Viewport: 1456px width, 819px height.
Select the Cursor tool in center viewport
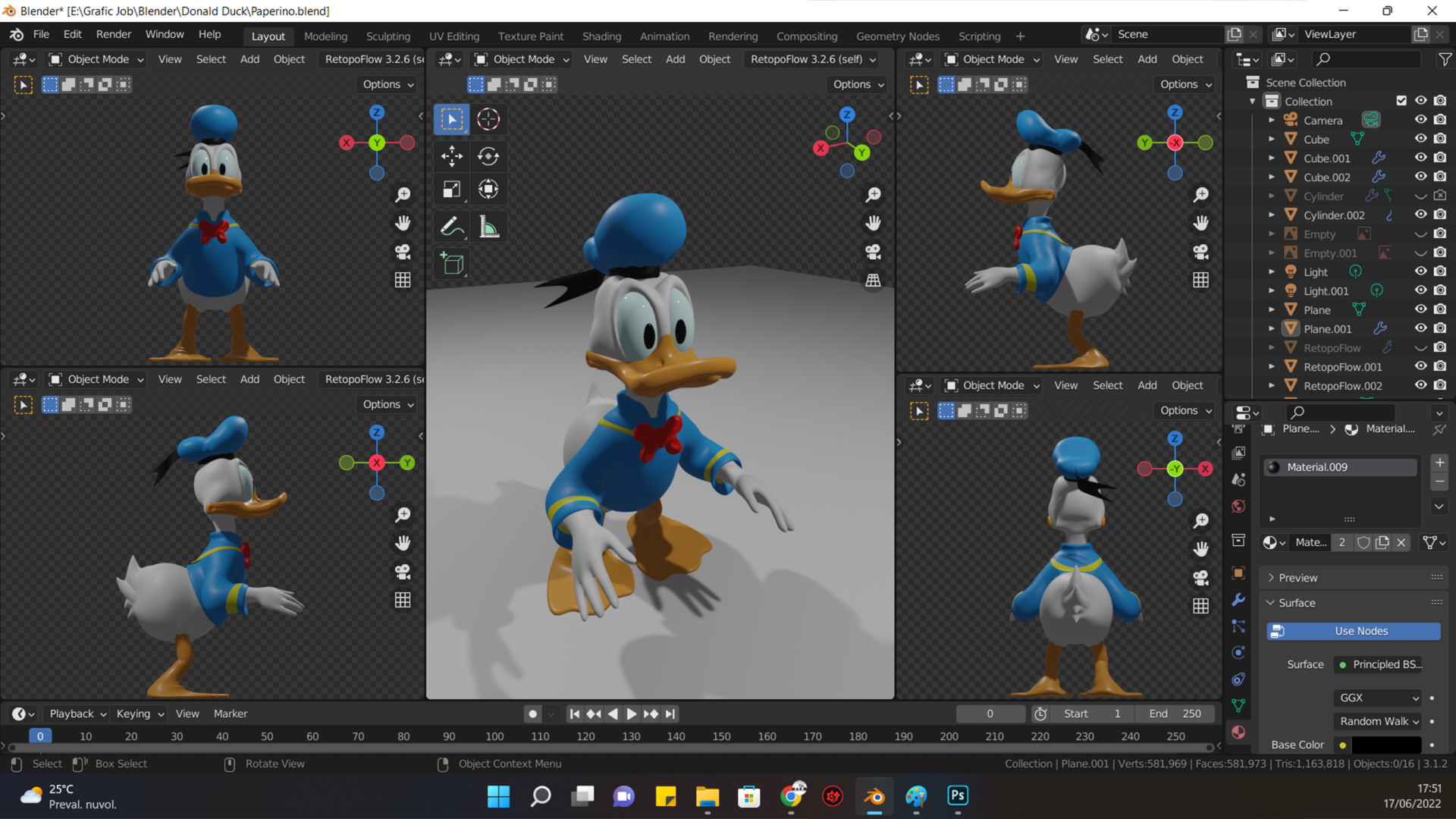tap(488, 119)
